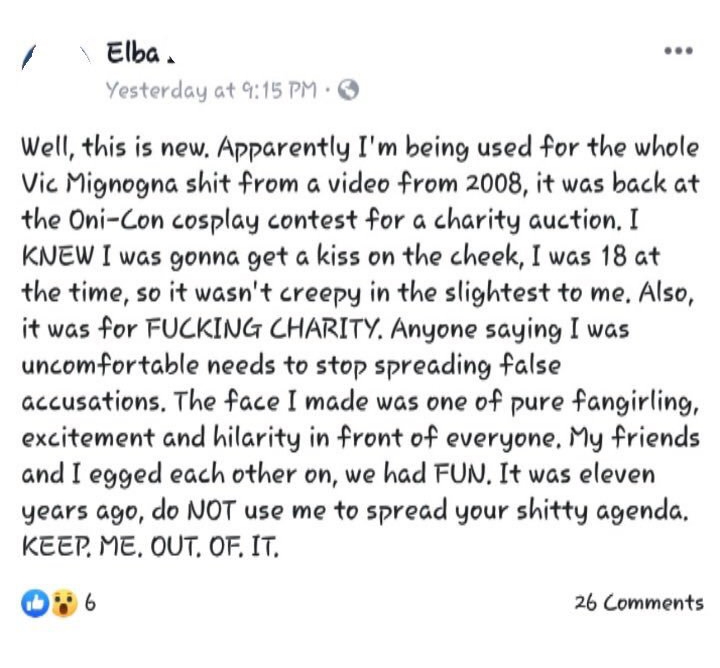Click the Yesterday at 9:15 PM timestamp
This screenshot has width=720, height=668.
pos(211,90)
